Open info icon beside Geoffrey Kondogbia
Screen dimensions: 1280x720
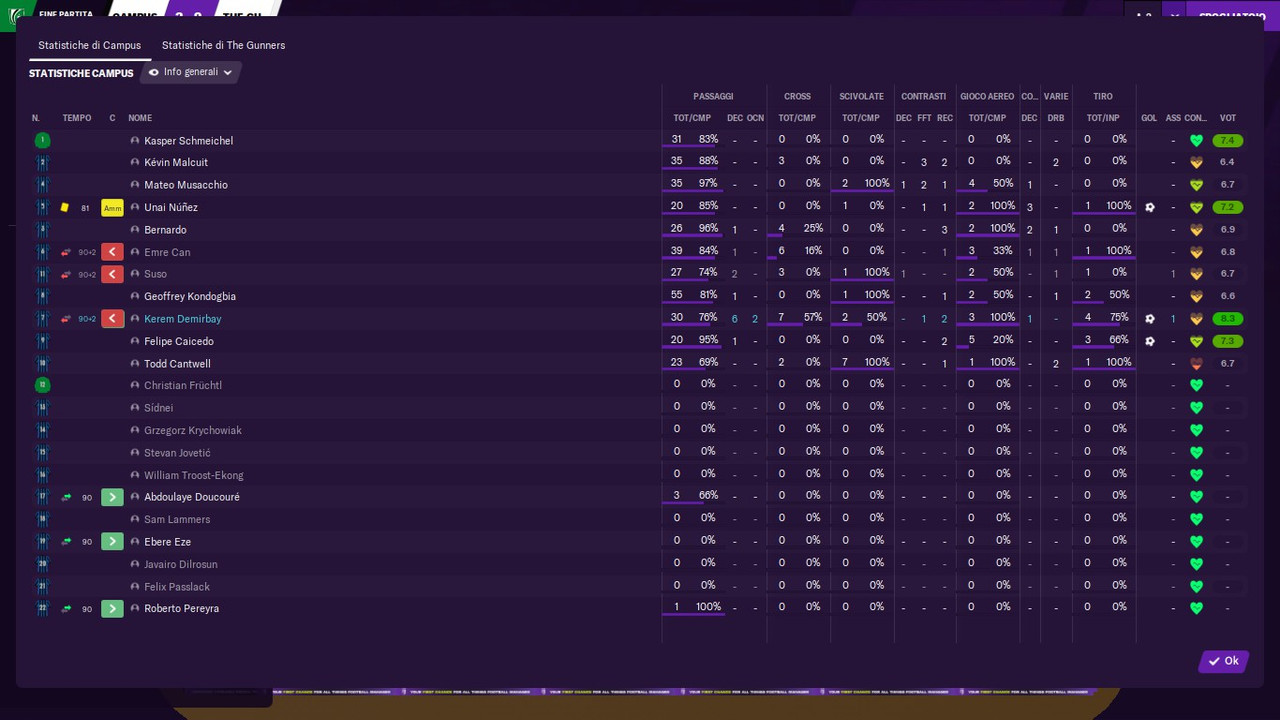tap(135, 297)
